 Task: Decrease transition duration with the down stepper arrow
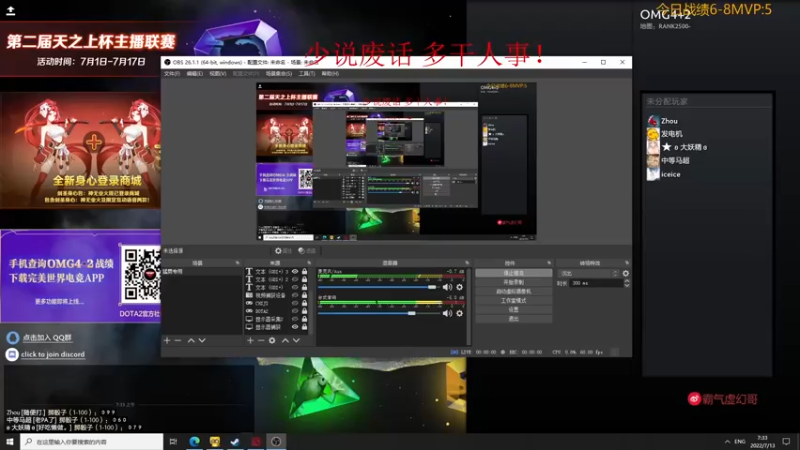(627, 285)
